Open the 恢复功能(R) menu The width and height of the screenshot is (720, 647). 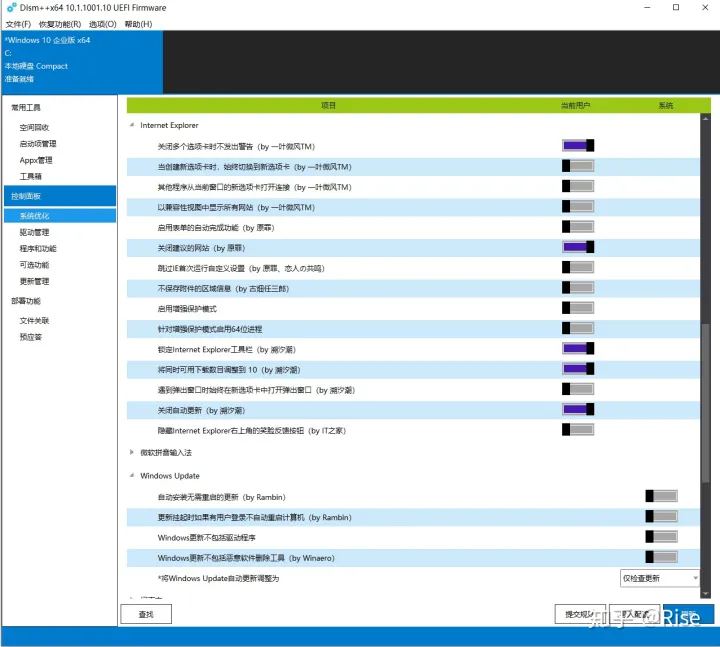(60, 24)
